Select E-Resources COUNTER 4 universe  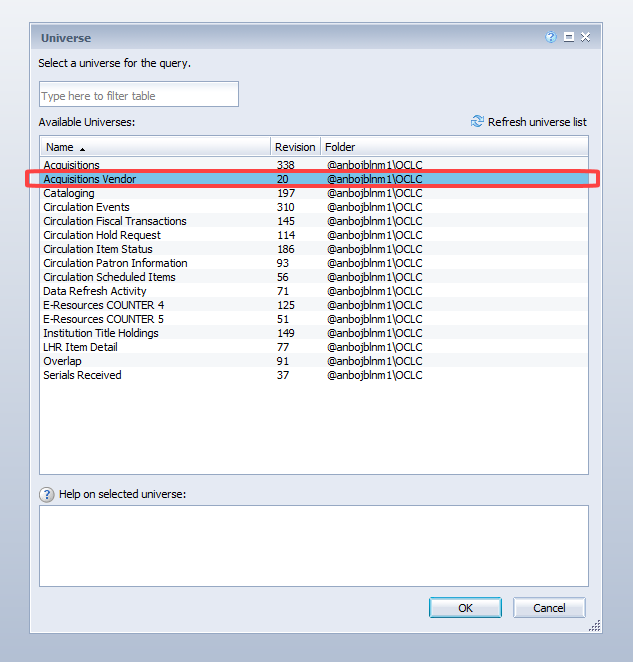click(x=314, y=305)
